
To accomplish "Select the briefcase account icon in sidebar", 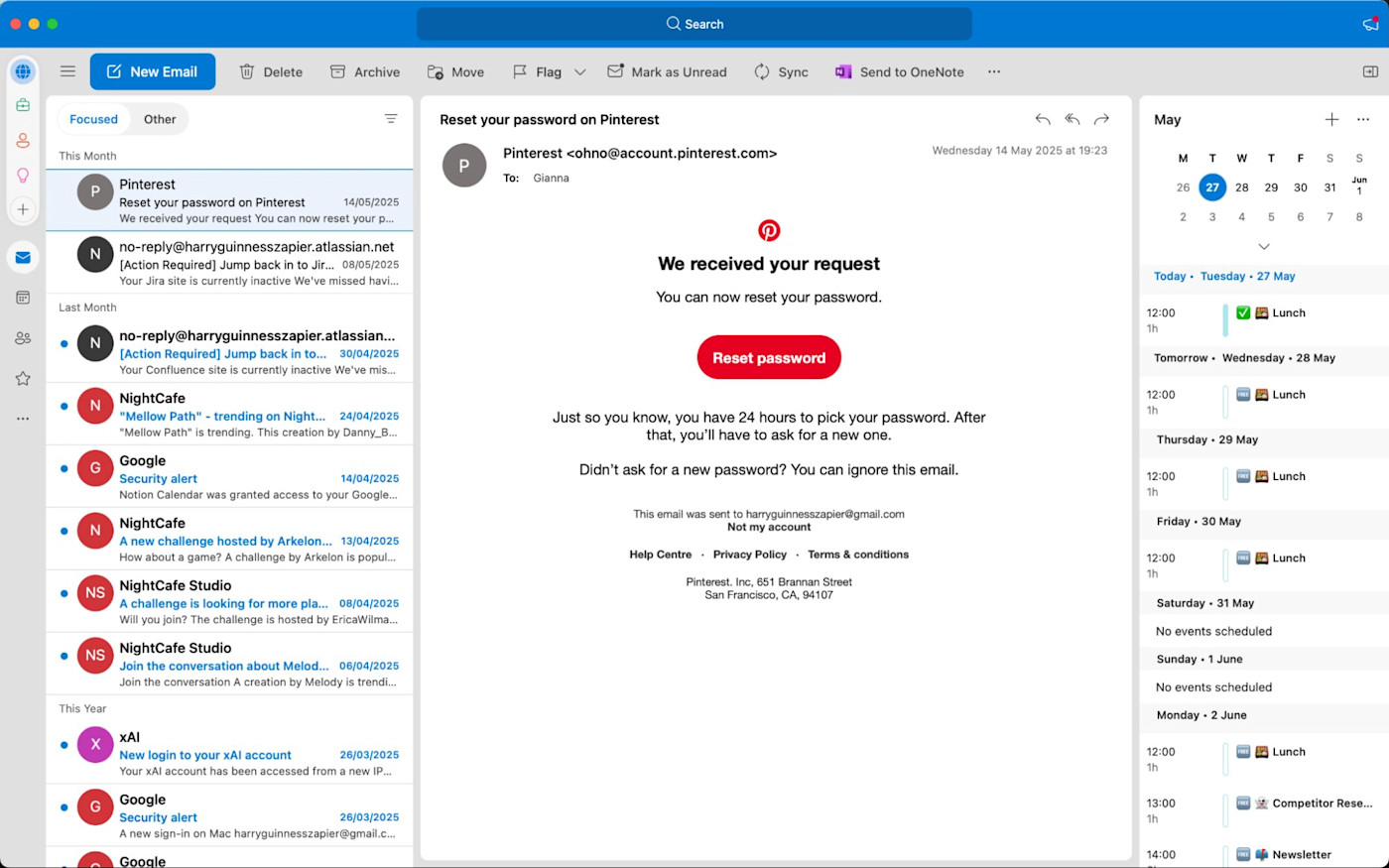I will 23,105.
